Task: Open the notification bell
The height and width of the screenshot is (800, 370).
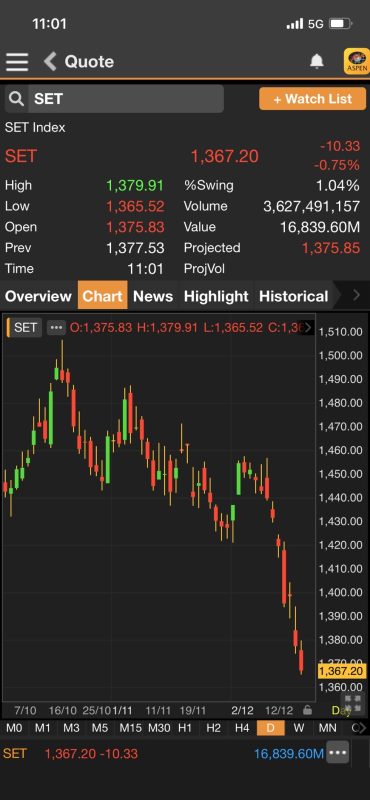Action: pyautogui.click(x=317, y=62)
